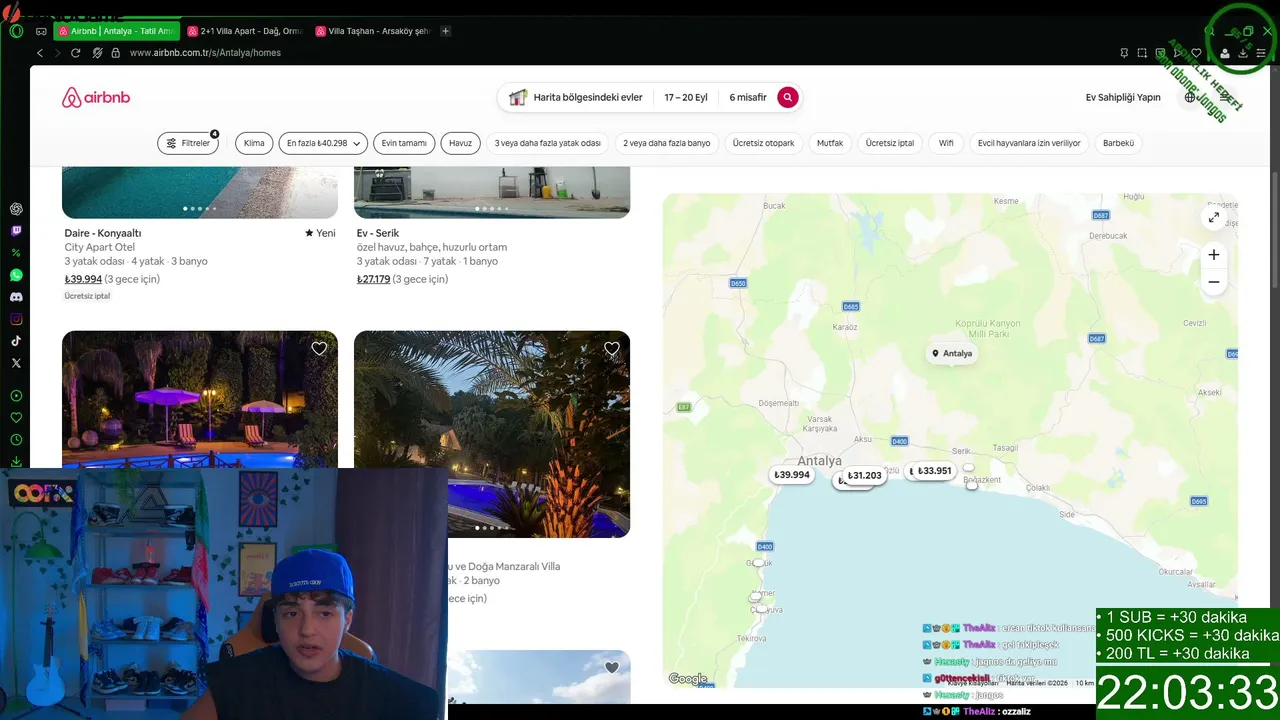Toggle the Barbekü filter chip

coord(1118,143)
